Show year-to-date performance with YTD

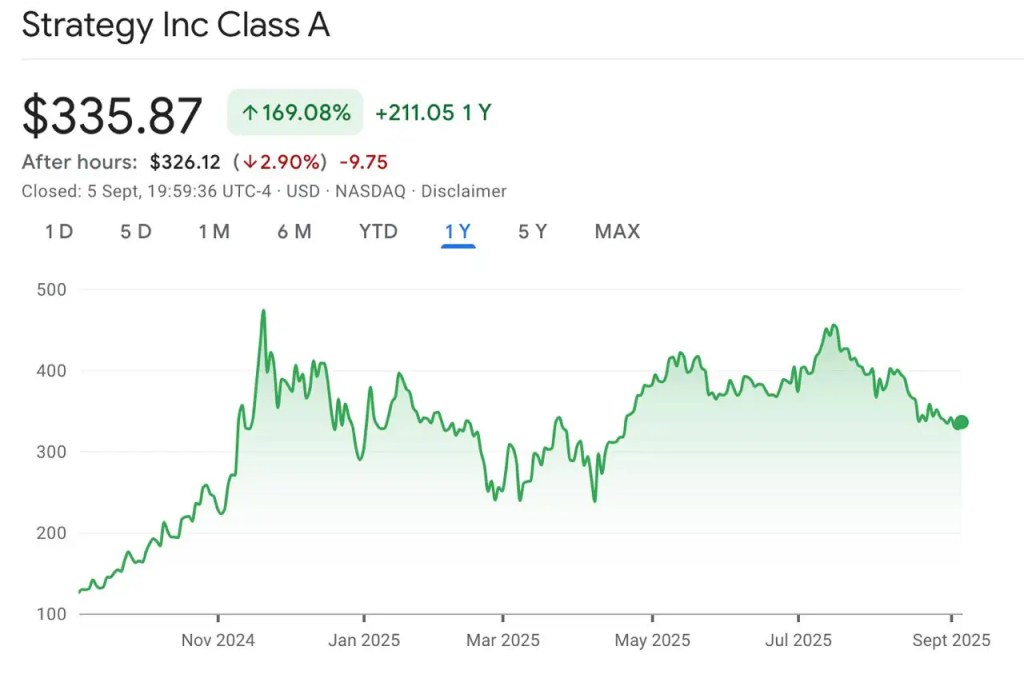click(x=377, y=231)
